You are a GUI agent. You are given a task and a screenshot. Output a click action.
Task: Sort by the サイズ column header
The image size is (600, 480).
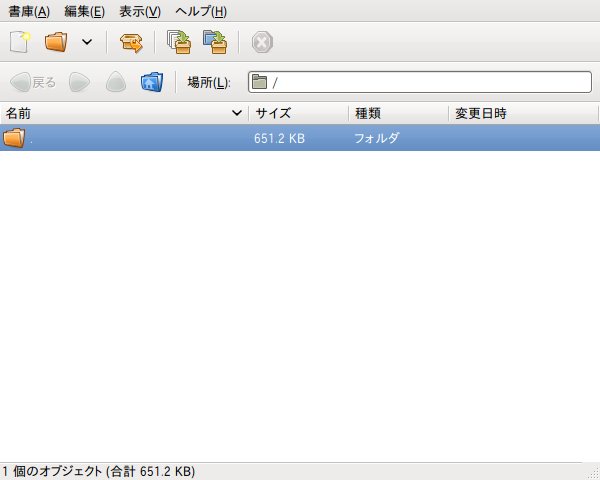298,113
